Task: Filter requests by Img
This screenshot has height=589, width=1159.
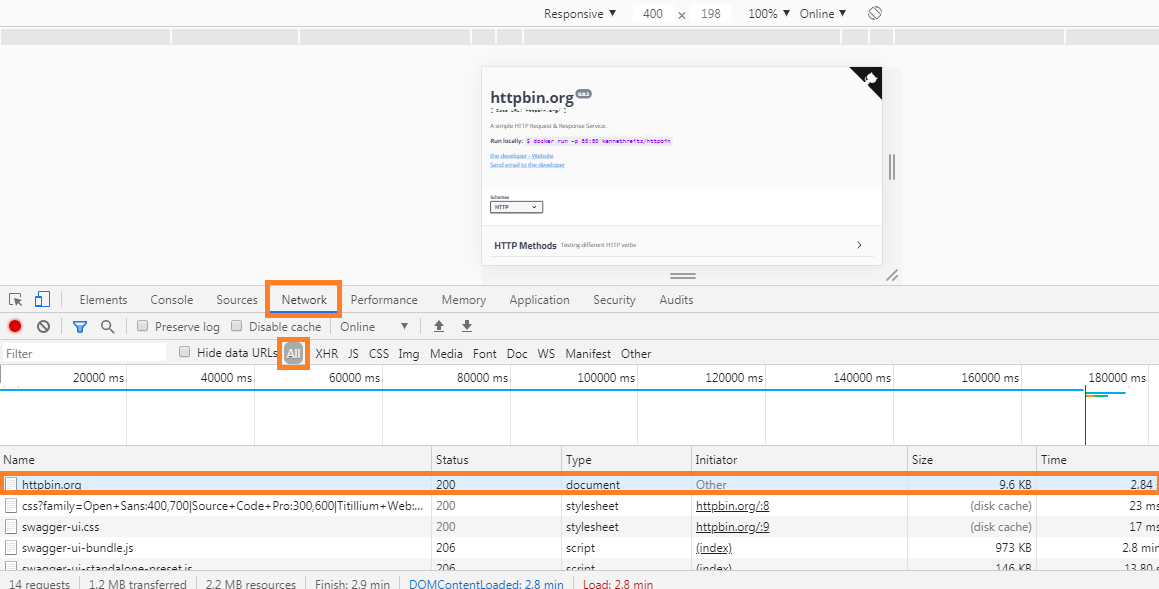Action: click(409, 353)
